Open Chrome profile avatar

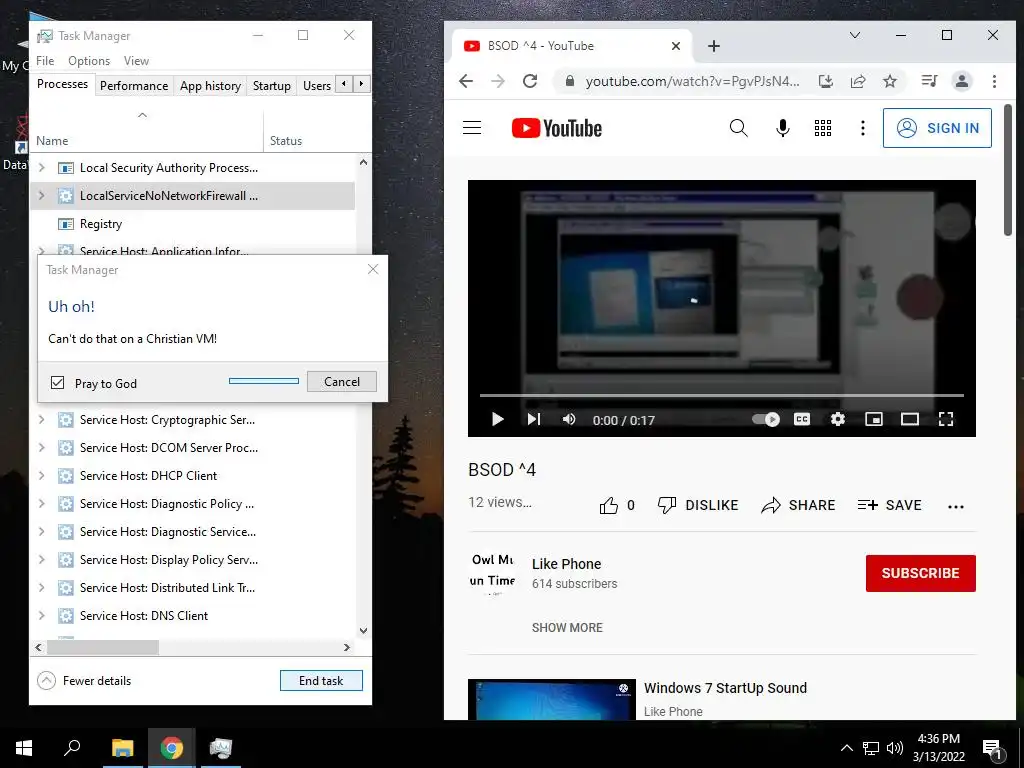961,81
